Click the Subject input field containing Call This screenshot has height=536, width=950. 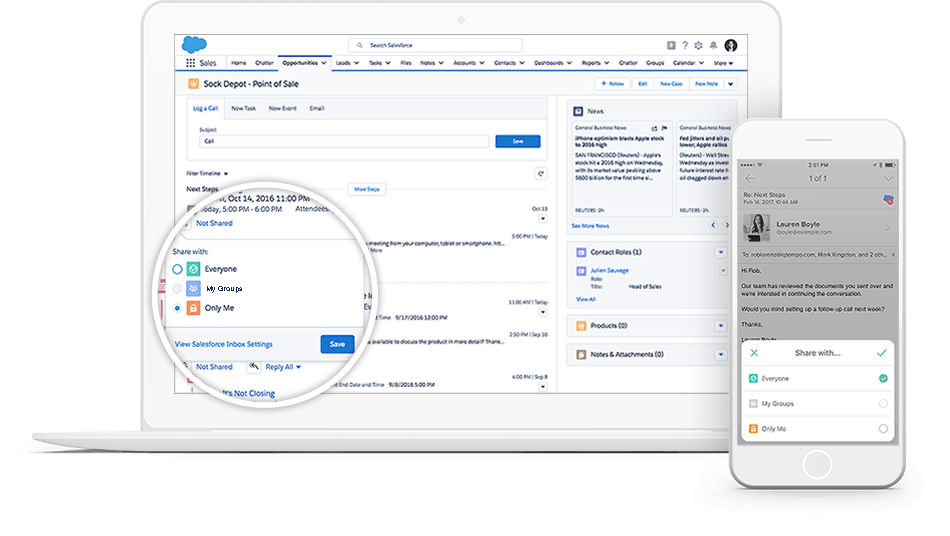coord(344,141)
